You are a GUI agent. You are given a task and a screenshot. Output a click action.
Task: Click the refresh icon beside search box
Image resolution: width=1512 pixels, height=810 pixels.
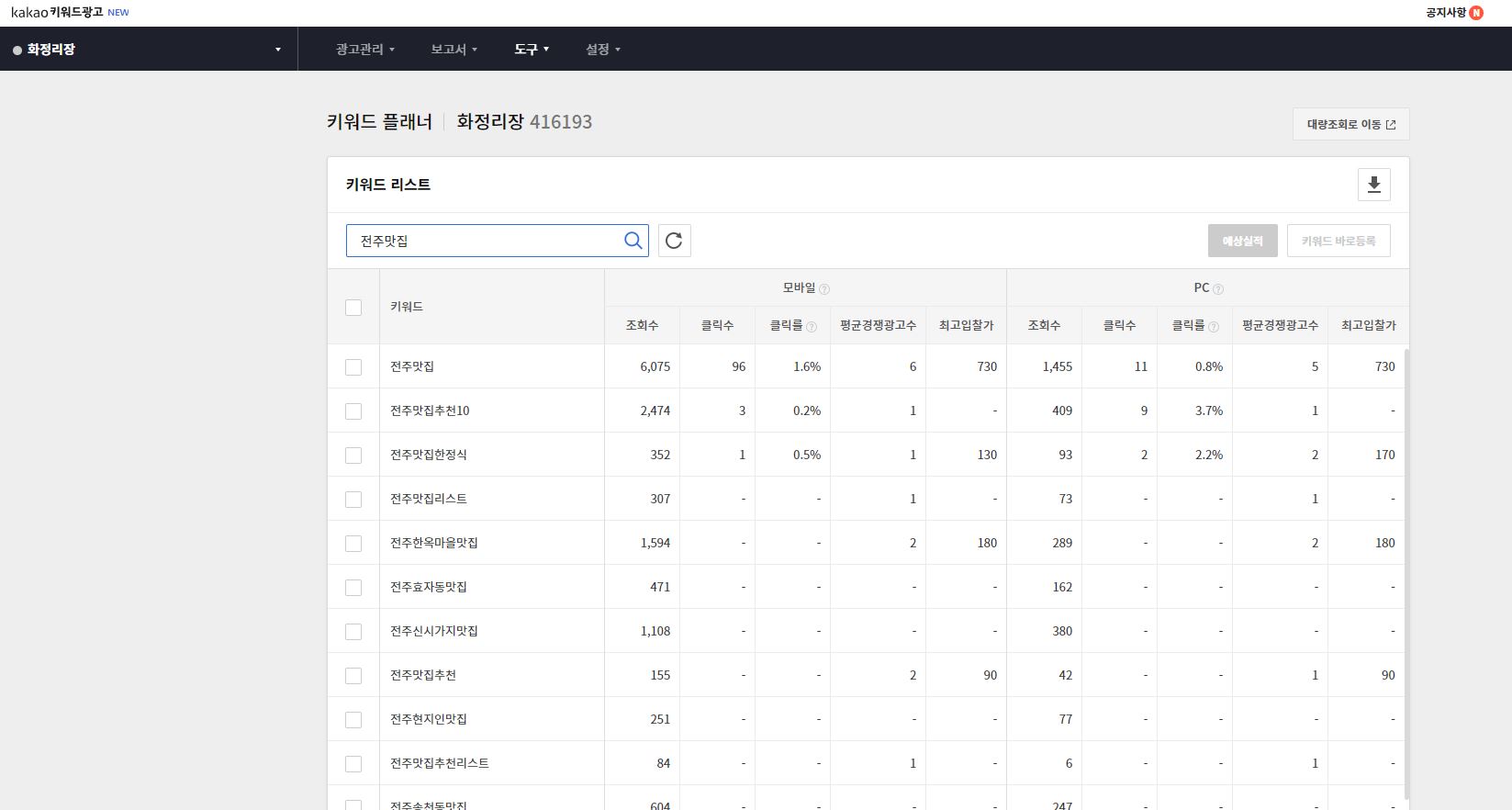point(674,241)
